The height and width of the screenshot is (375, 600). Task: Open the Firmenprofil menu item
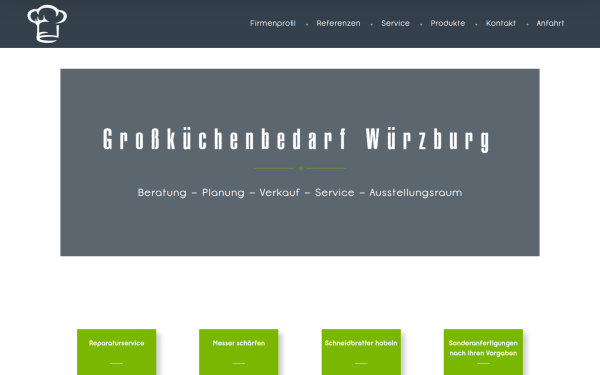[273, 23]
